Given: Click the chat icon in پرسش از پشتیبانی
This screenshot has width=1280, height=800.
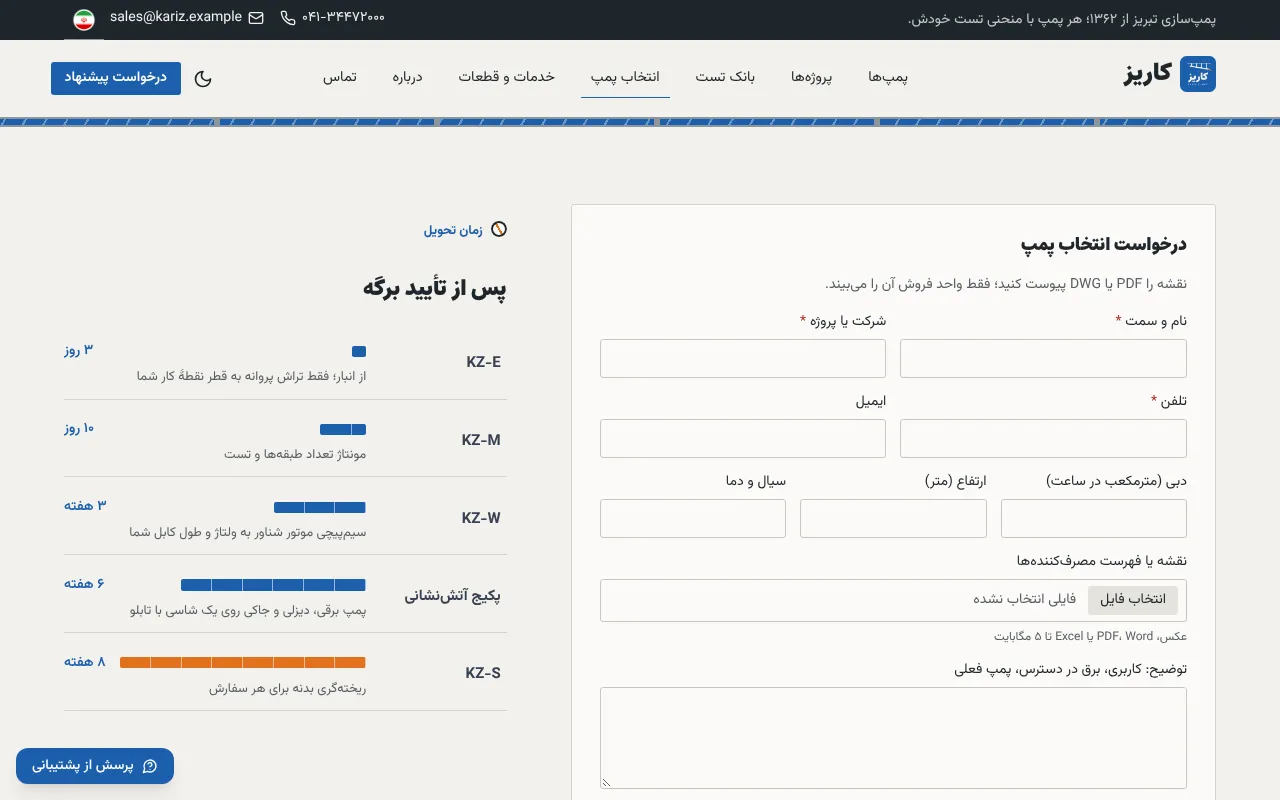Looking at the screenshot, I should coord(150,766).
